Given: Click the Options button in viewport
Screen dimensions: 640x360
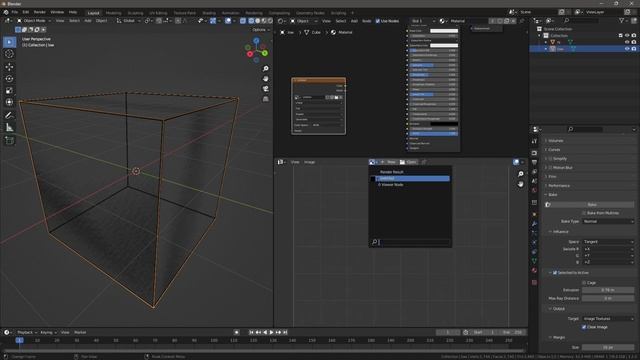Looking at the screenshot, I should coord(260,30).
